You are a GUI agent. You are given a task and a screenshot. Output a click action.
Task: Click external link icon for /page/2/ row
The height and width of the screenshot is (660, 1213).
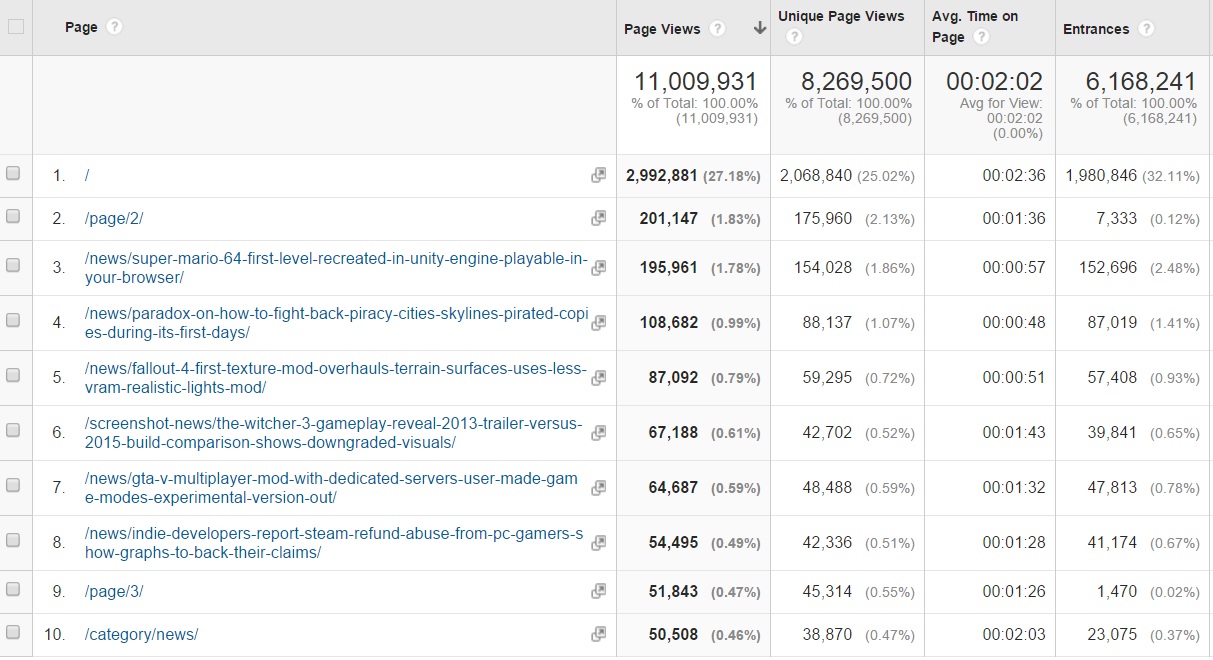(x=598, y=218)
